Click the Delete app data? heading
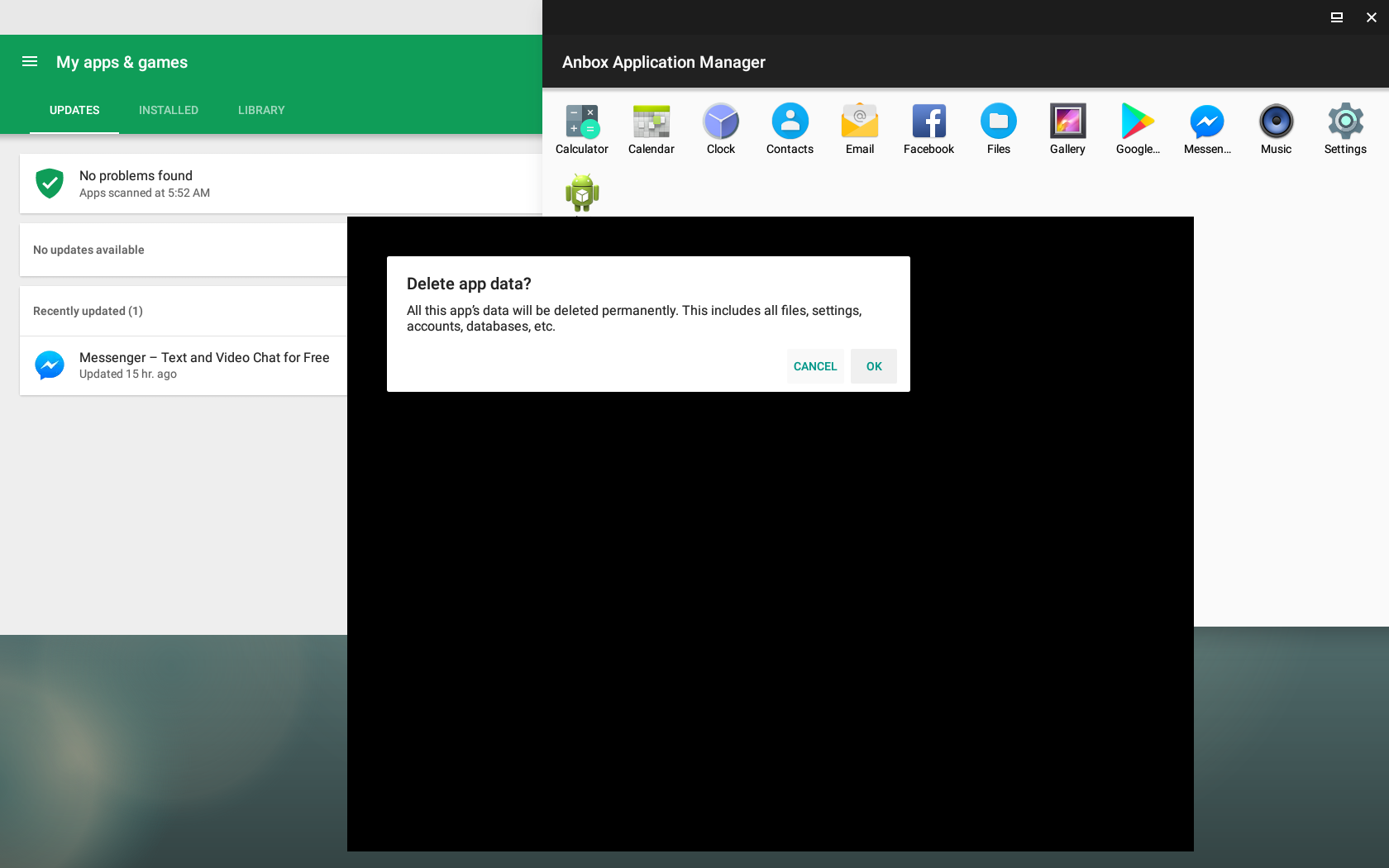1389x868 pixels. (469, 284)
